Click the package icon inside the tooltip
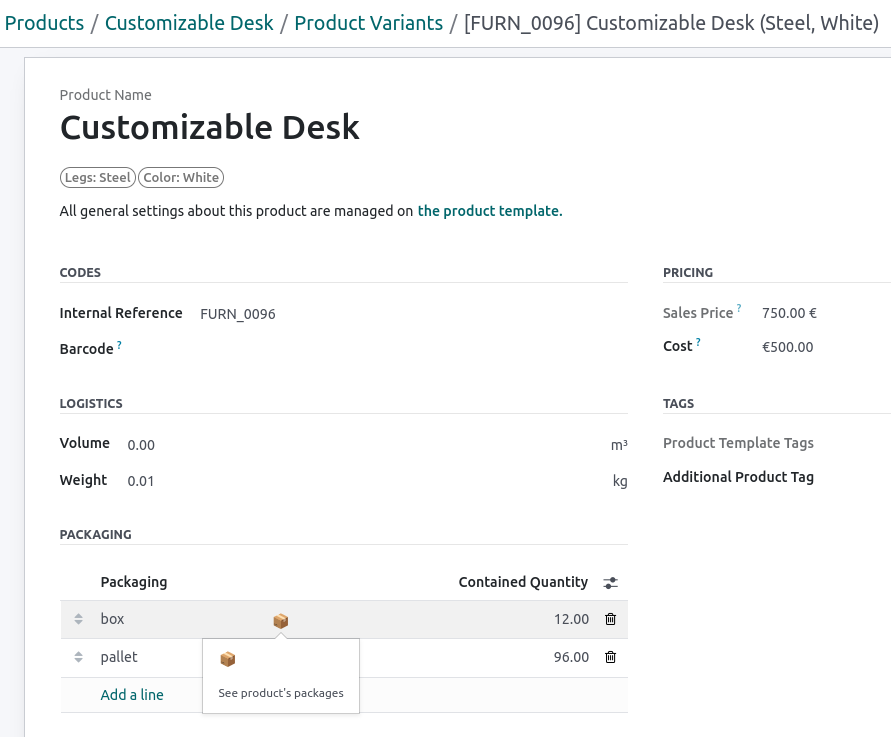Viewport: 891px width, 737px height. coord(227,659)
